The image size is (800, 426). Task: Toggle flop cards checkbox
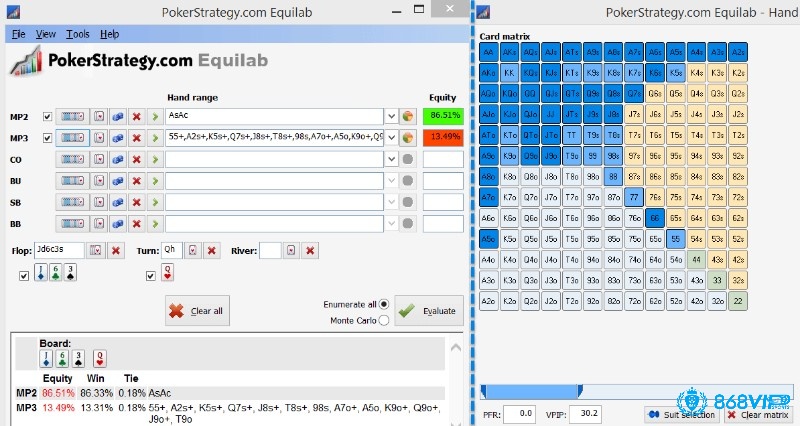point(23,276)
